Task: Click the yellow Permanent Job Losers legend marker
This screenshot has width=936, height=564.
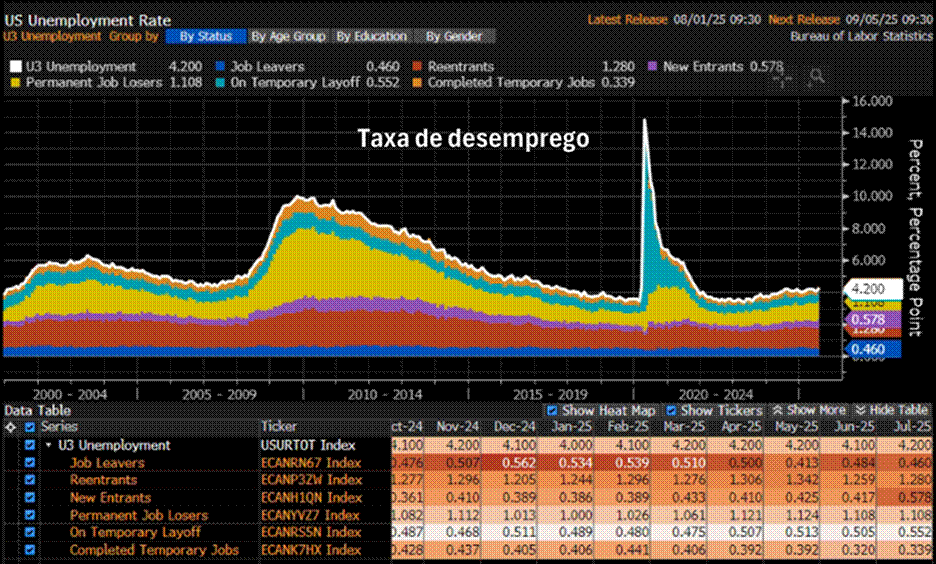Action: 15,83
